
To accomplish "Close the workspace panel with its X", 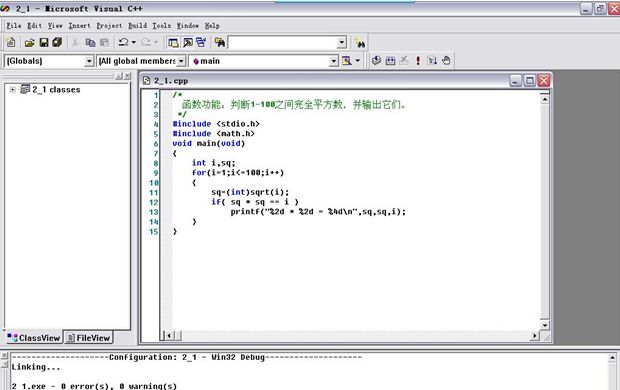I will 127,76.
